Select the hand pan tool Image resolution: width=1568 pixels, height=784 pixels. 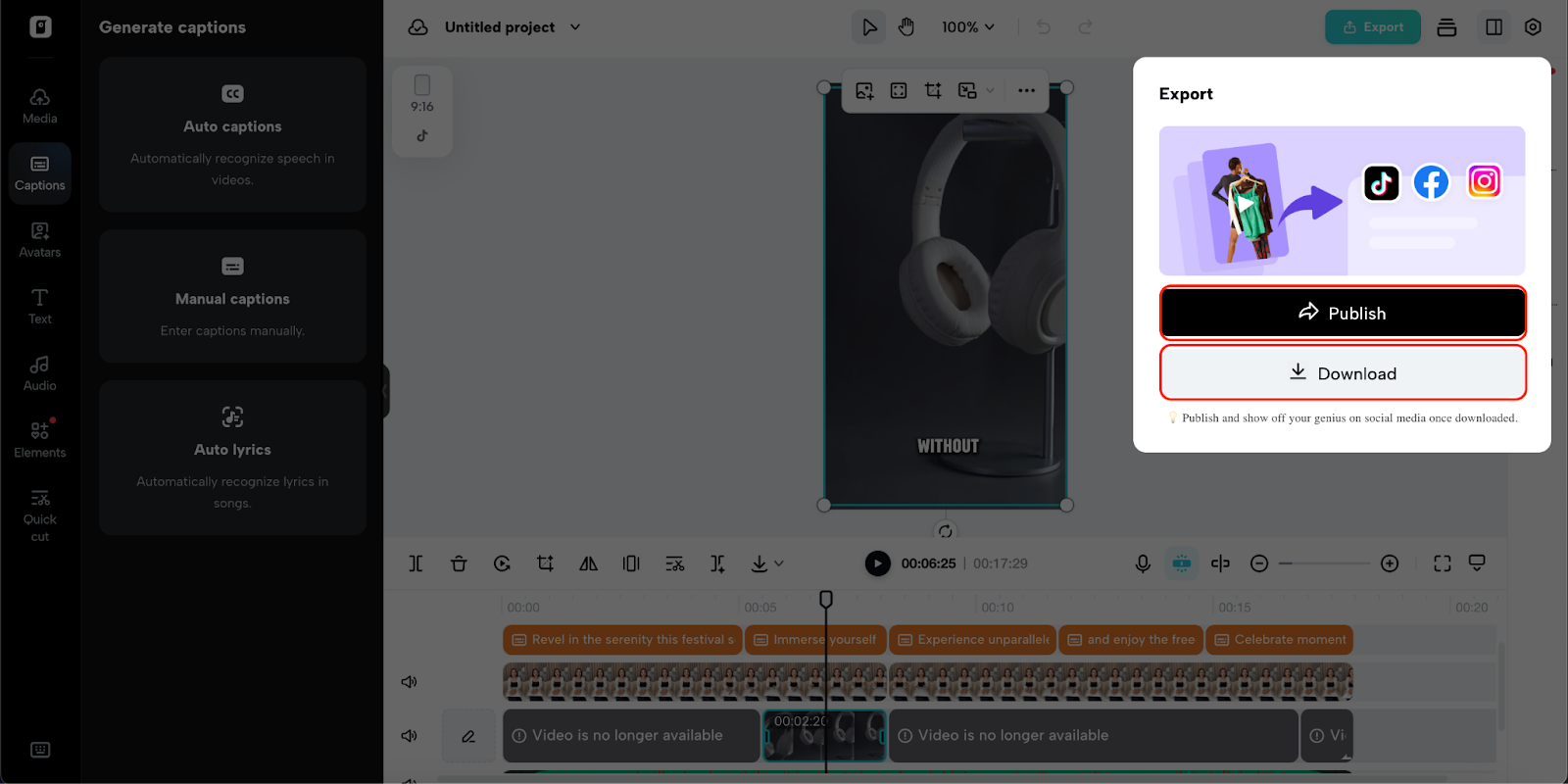coord(906,27)
